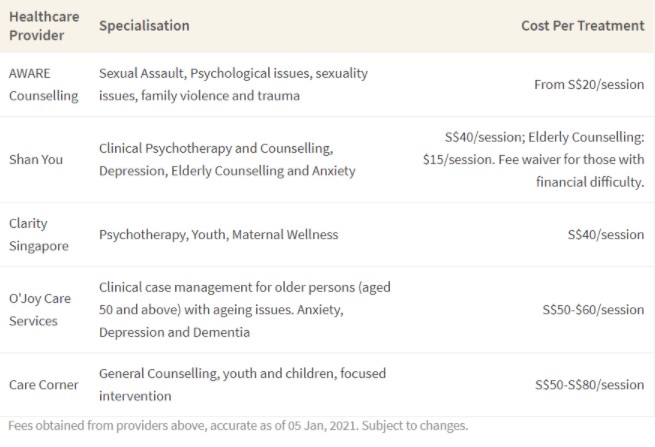
Task: Click the S$50-S$80/session price
Action: tap(589, 385)
